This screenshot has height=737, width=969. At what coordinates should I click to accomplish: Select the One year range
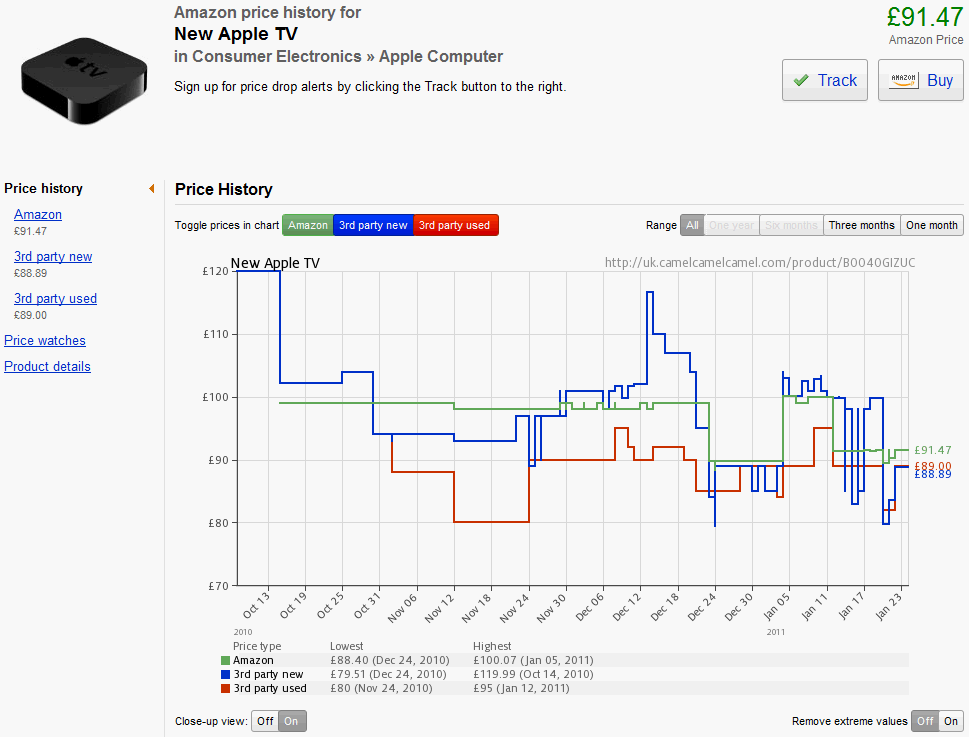[x=732, y=225]
